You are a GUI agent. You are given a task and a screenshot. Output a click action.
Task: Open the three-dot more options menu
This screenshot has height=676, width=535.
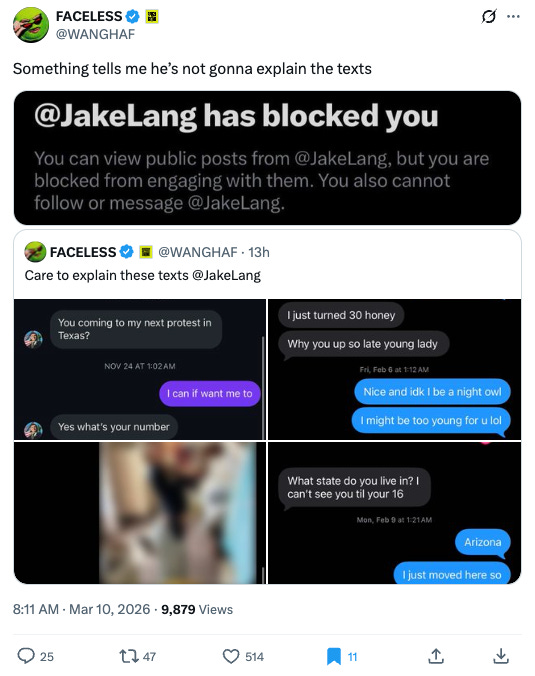[x=513, y=17]
